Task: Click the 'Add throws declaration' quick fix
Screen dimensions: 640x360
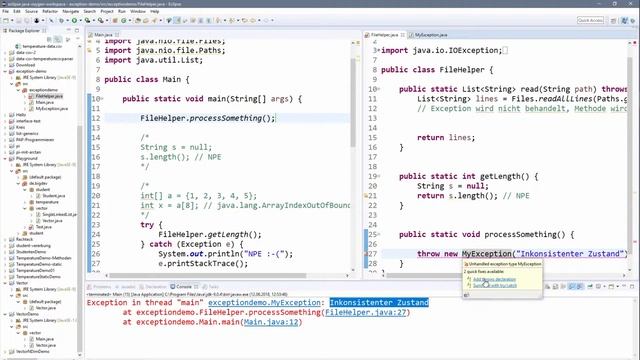Action: (x=494, y=279)
